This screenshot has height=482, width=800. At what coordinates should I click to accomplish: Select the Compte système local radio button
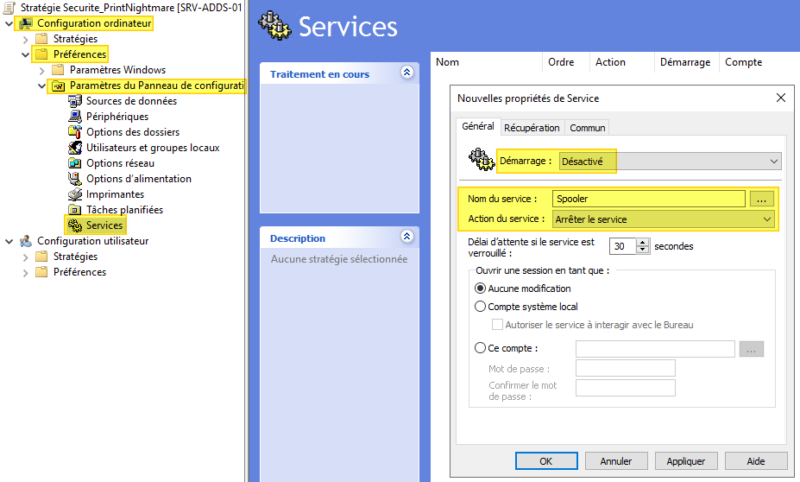pyautogui.click(x=480, y=307)
